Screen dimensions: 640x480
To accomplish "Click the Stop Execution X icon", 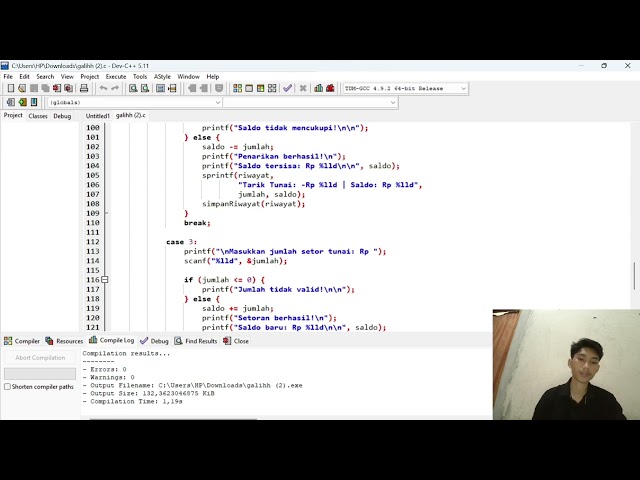I will click(303, 88).
